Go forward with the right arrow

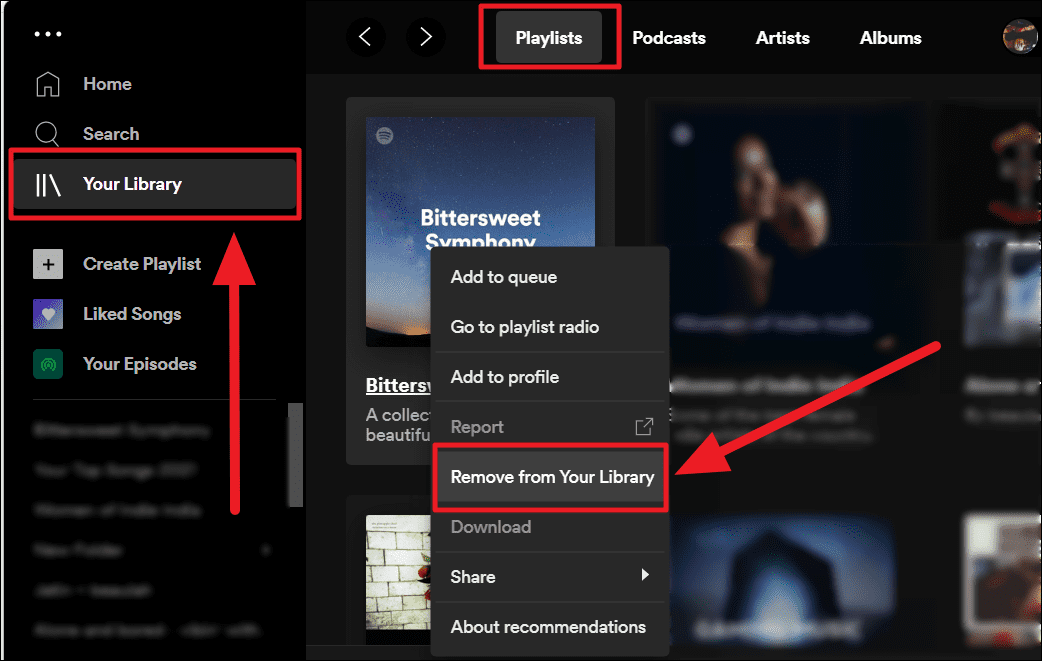click(425, 37)
